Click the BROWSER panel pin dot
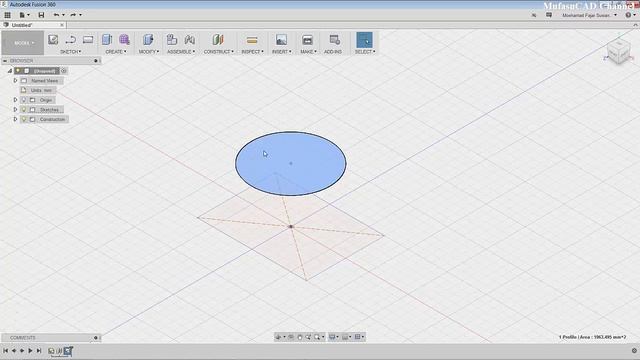The width and height of the screenshot is (640, 360). (96, 61)
